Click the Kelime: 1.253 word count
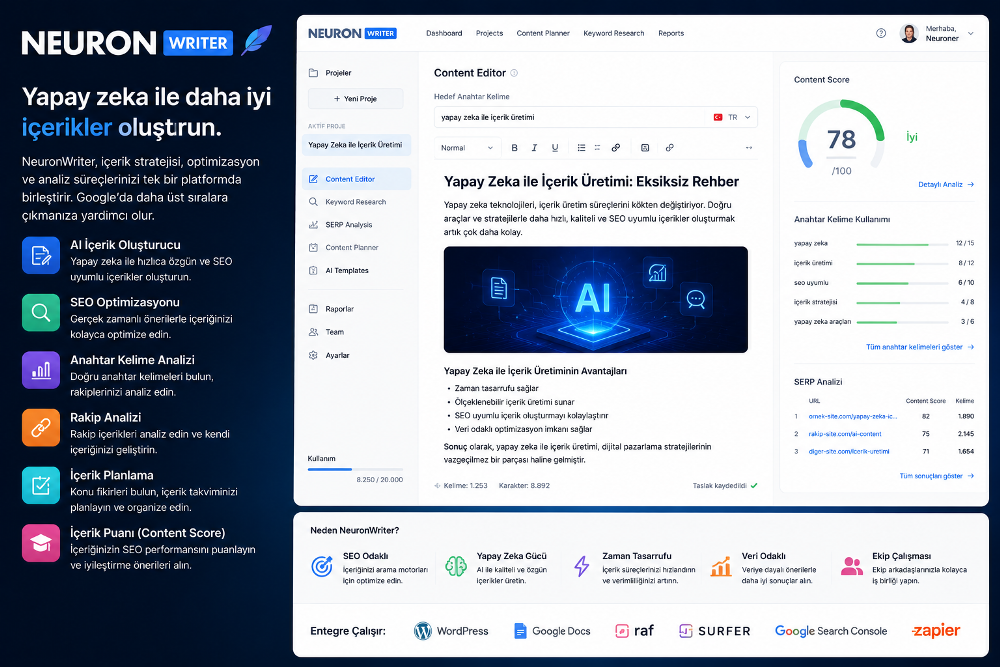Screen dimensions: 1000x667 click(465, 485)
